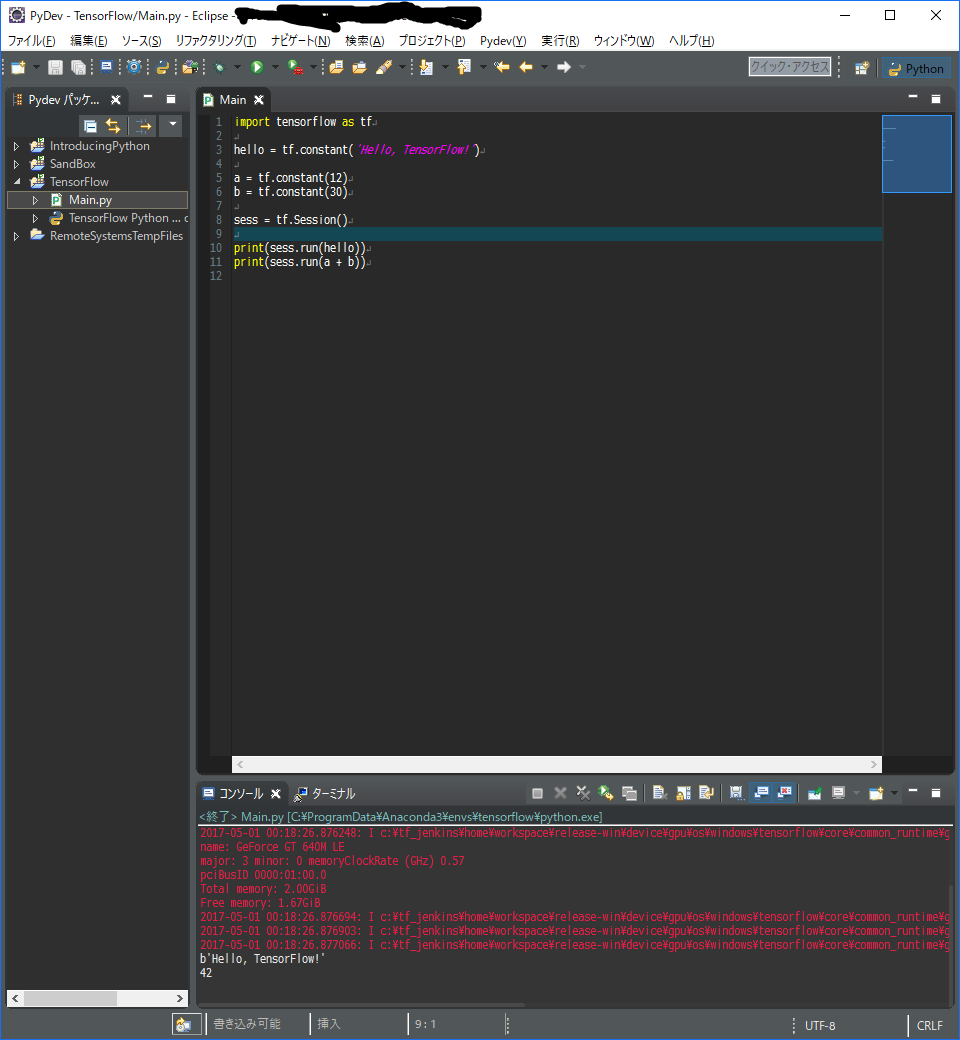The height and width of the screenshot is (1040, 960).
Task: Save the current file
Action: point(54,66)
